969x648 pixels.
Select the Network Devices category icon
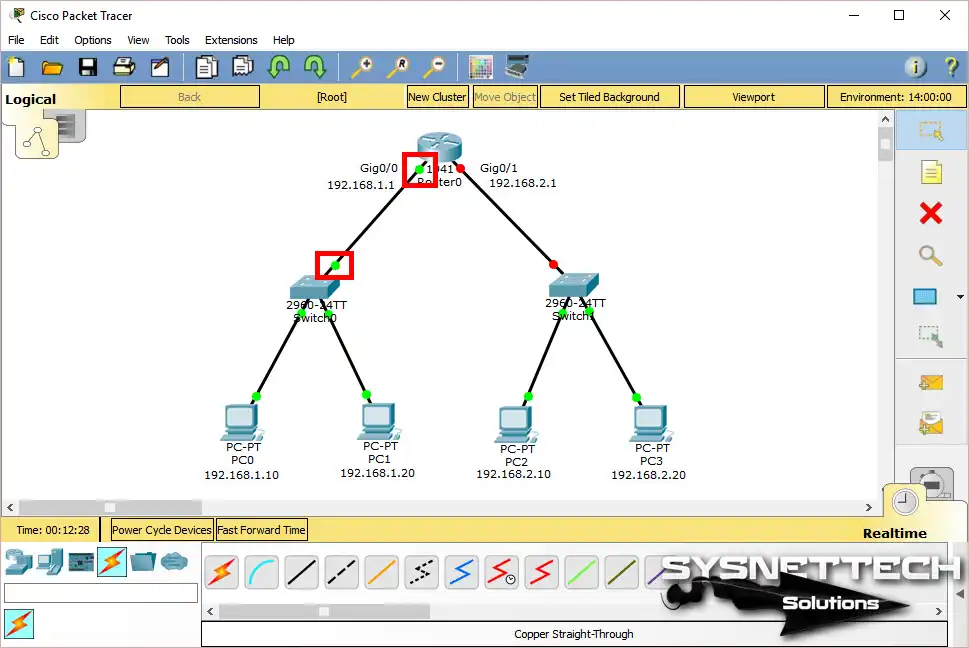point(19,562)
